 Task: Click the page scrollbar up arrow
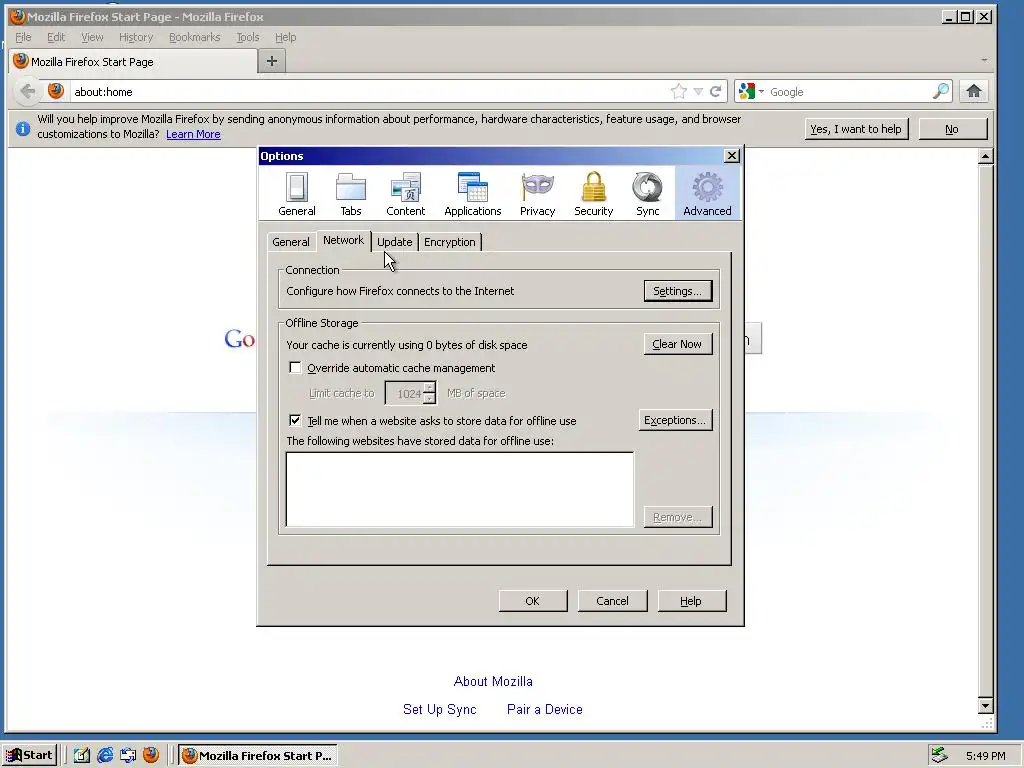(x=985, y=155)
